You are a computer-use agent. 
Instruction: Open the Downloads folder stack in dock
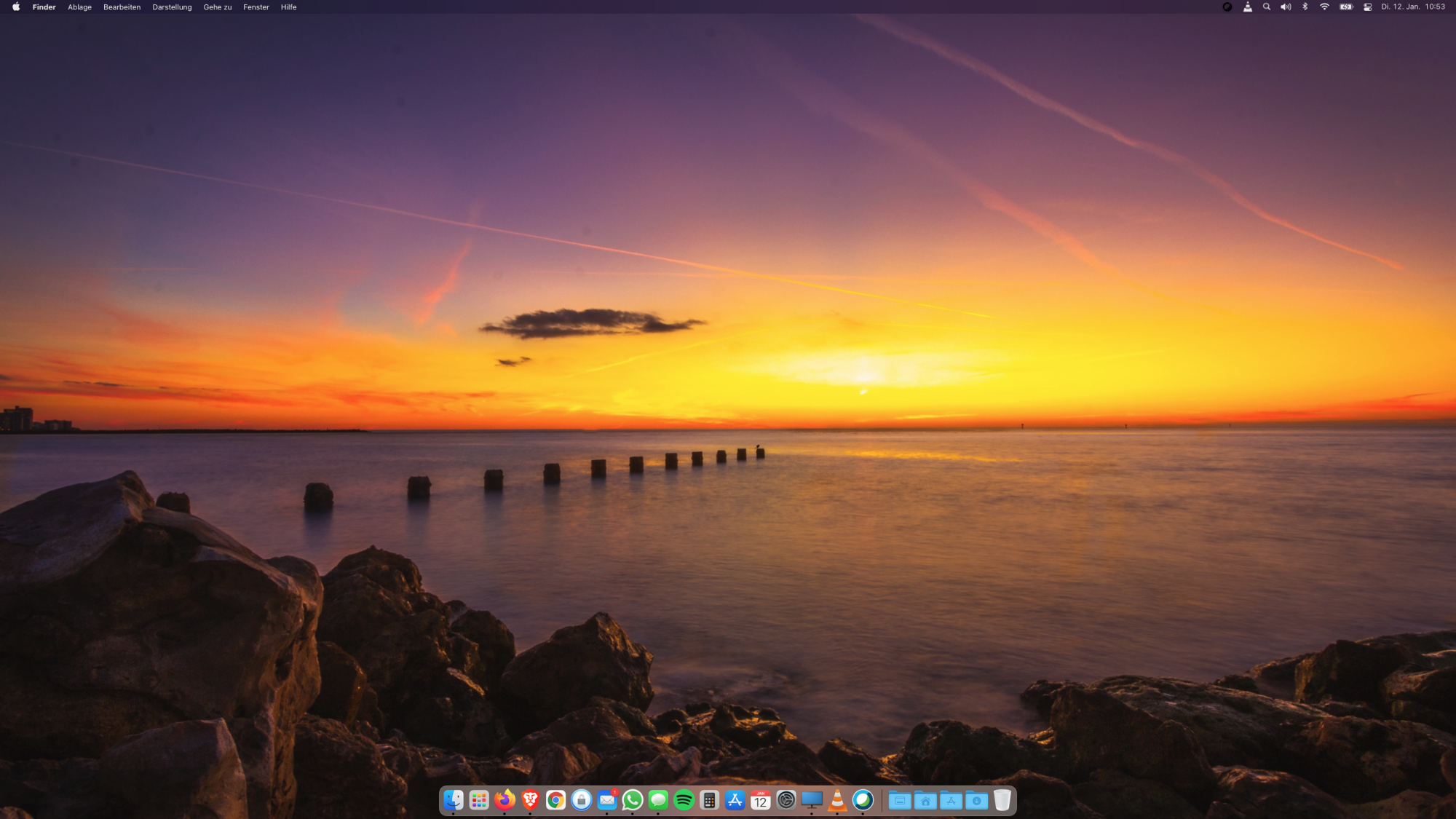(x=977, y=800)
